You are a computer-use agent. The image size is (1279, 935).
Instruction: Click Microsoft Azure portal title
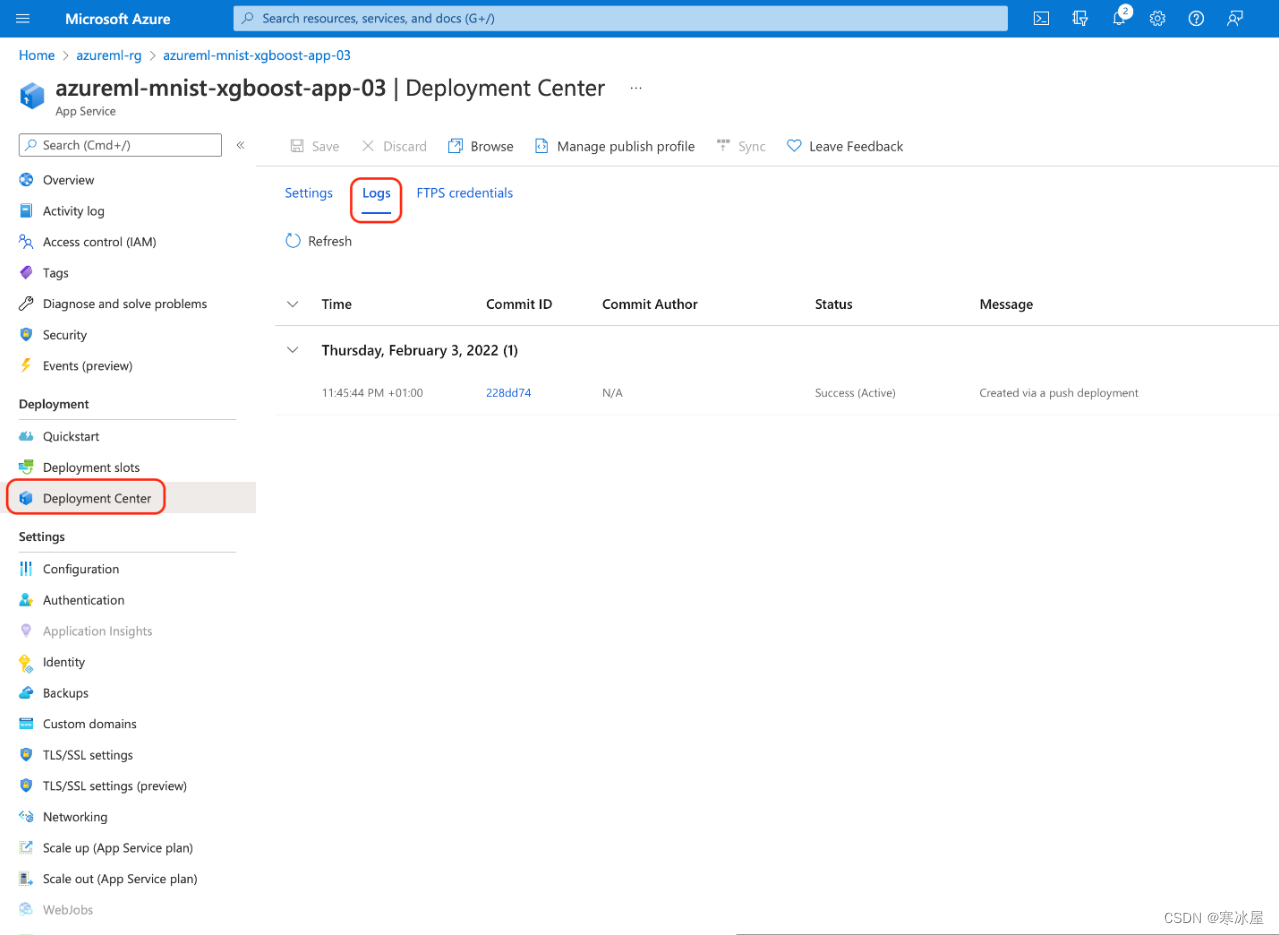coord(118,19)
